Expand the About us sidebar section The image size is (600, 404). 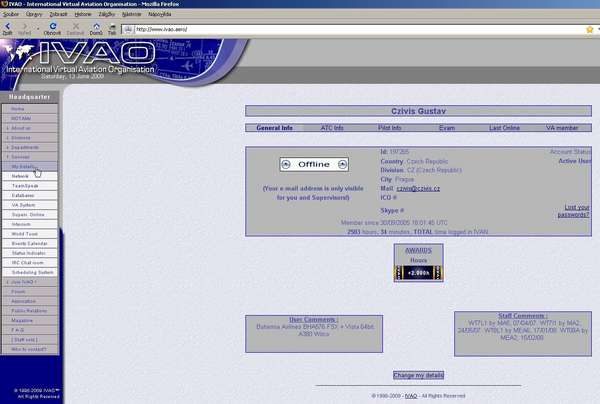coord(30,128)
